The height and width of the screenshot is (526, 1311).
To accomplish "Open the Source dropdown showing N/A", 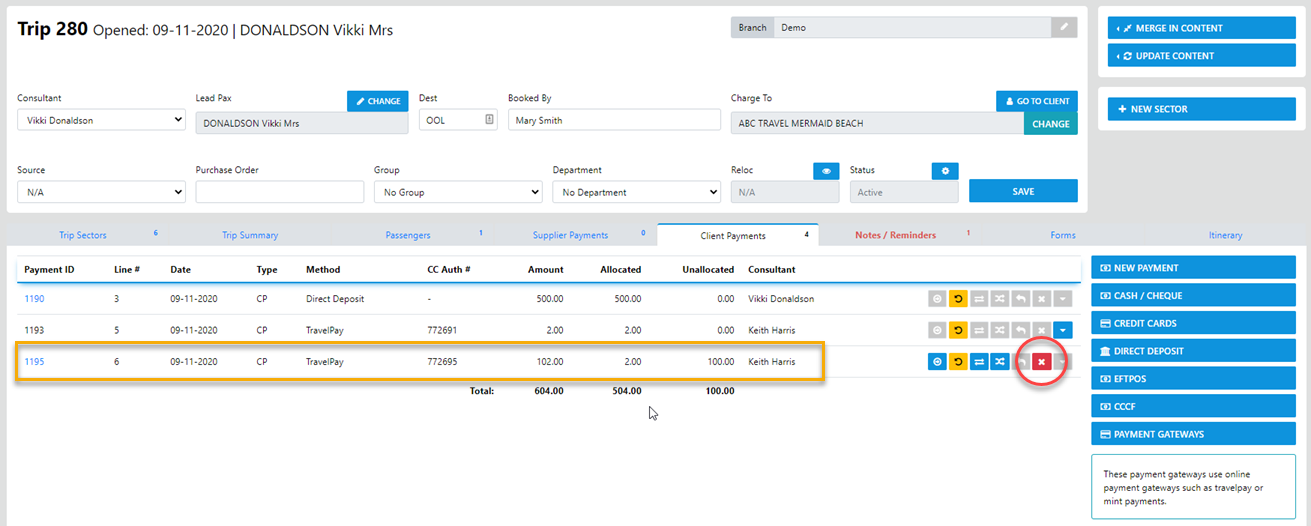I will [x=101, y=192].
